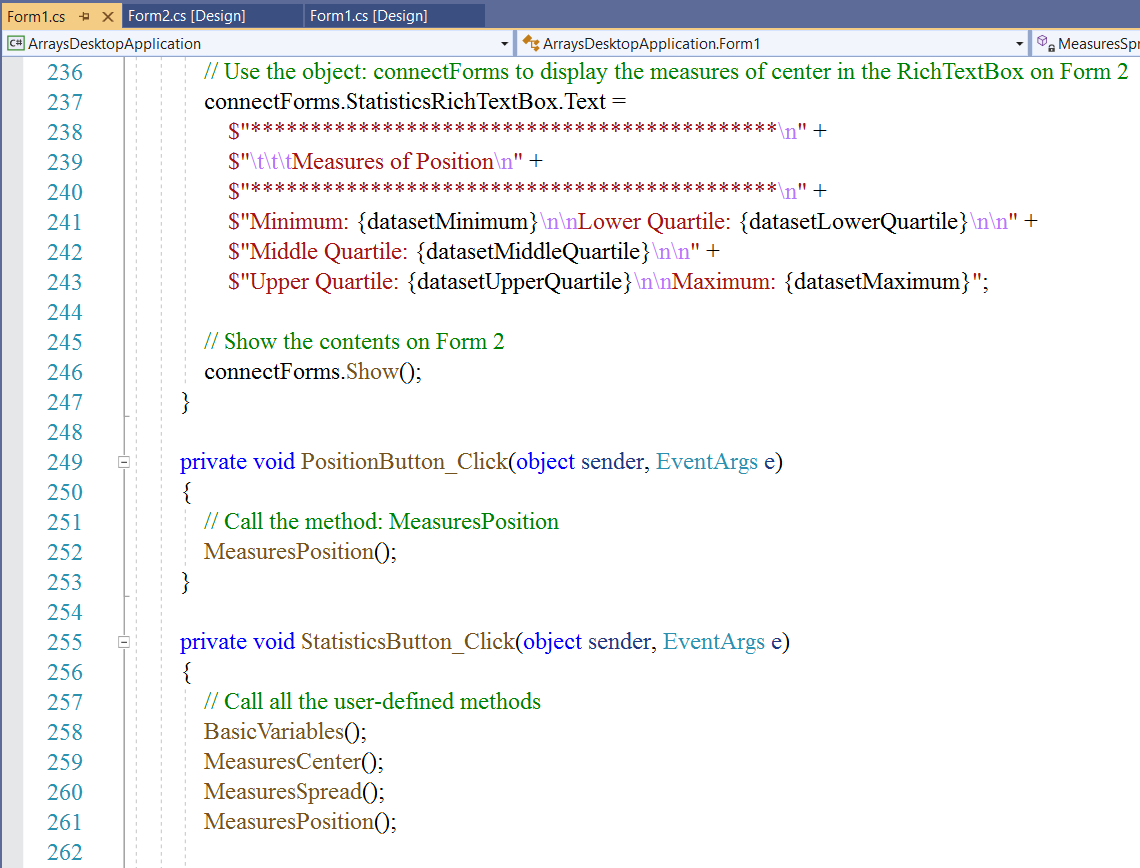Click line number 244 in the margin
This screenshot has width=1140, height=868.
point(65,312)
